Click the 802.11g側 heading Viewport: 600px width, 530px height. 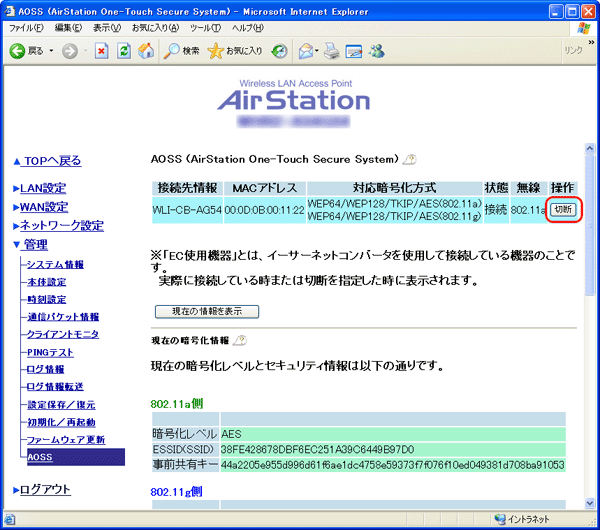[176, 491]
